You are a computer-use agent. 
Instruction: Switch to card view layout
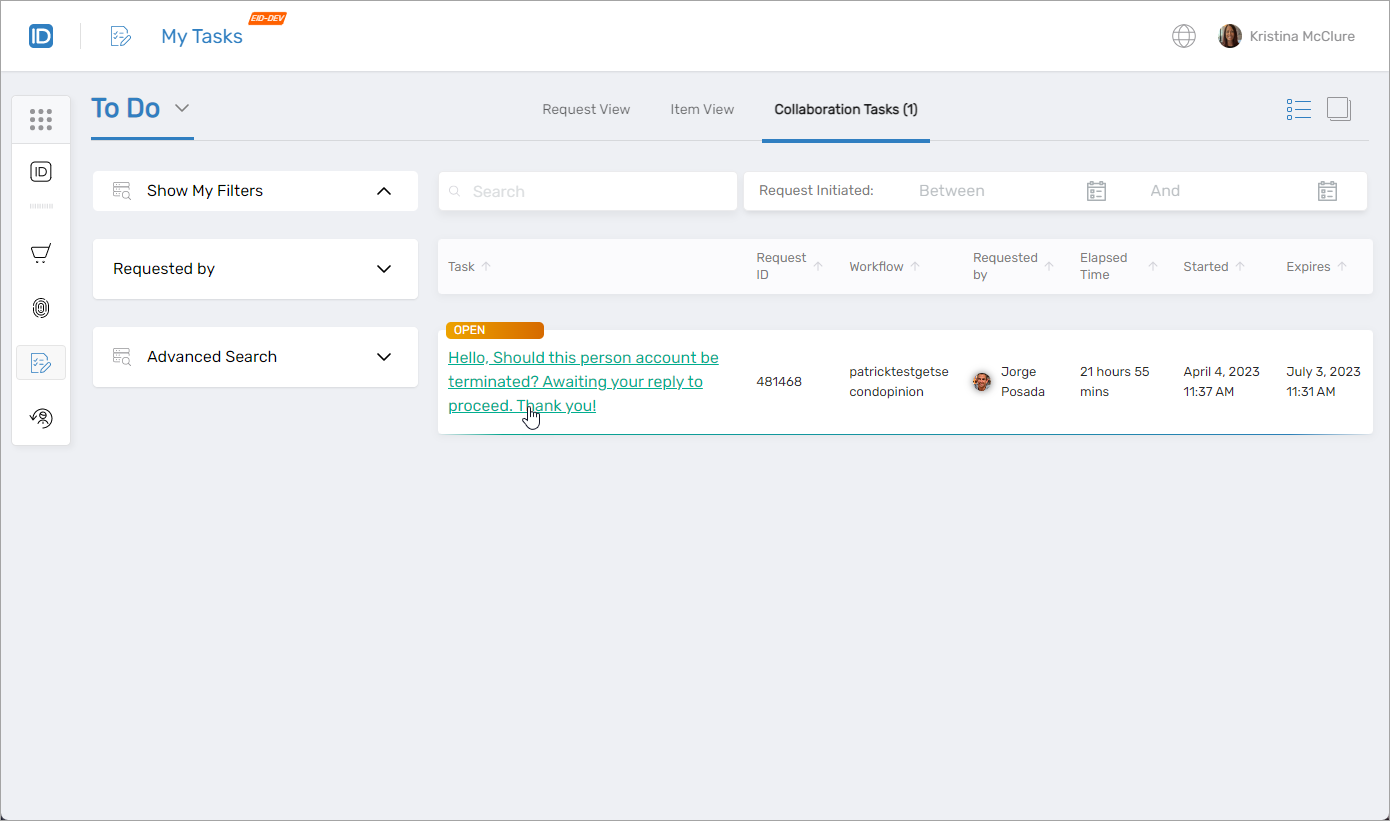tap(1338, 108)
